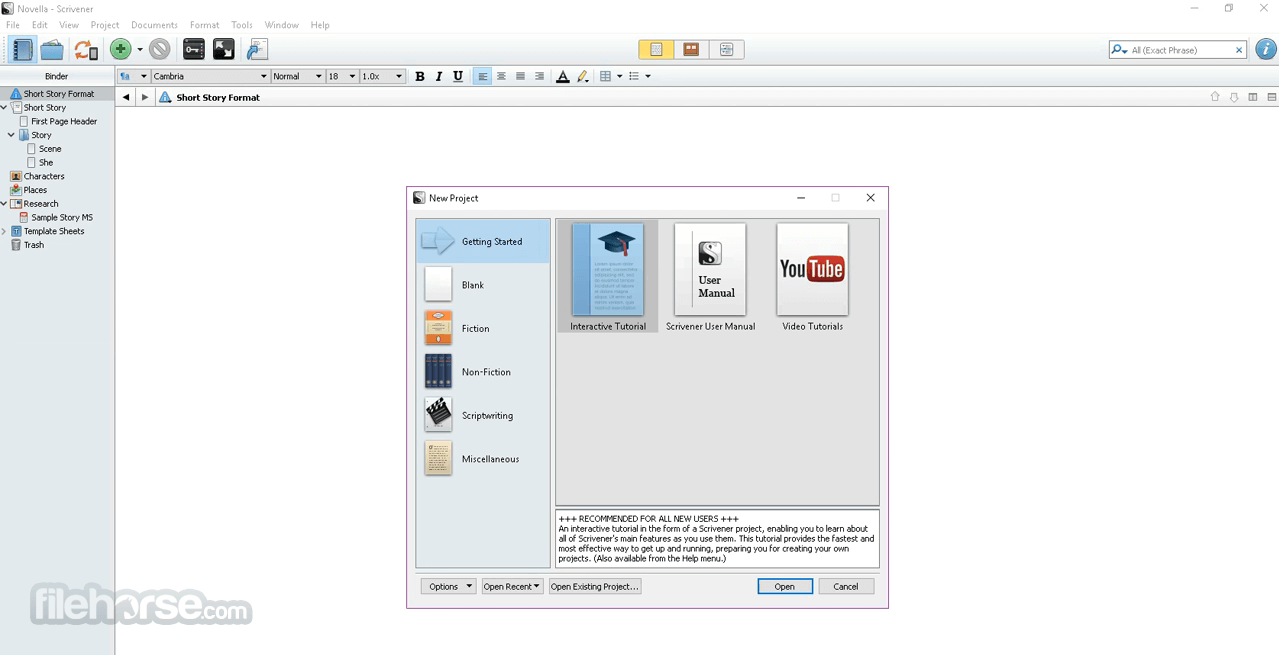The height and width of the screenshot is (655, 1279).
Task: Expand Template Sheets in Binder
Action: 4,231
